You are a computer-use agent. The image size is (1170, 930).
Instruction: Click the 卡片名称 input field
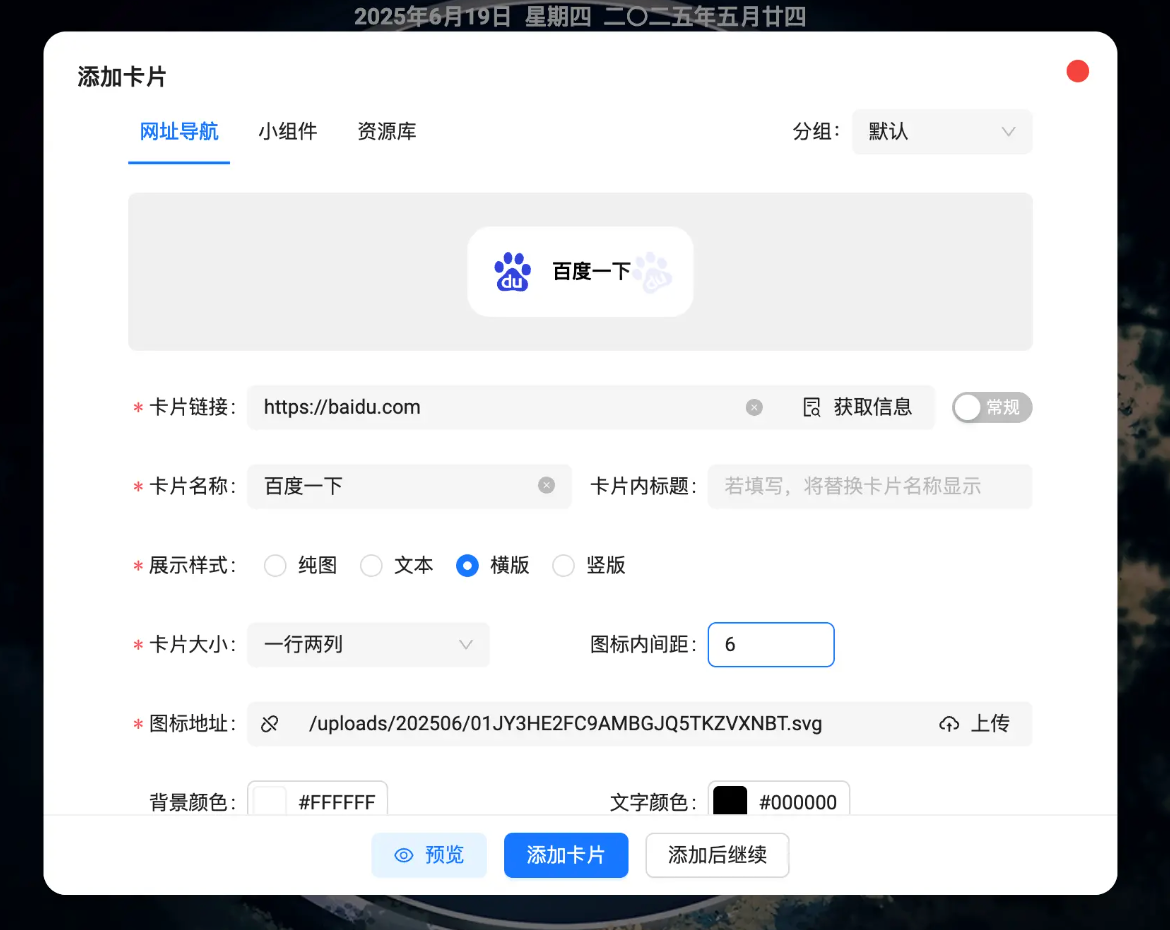(x=409, y=486)
